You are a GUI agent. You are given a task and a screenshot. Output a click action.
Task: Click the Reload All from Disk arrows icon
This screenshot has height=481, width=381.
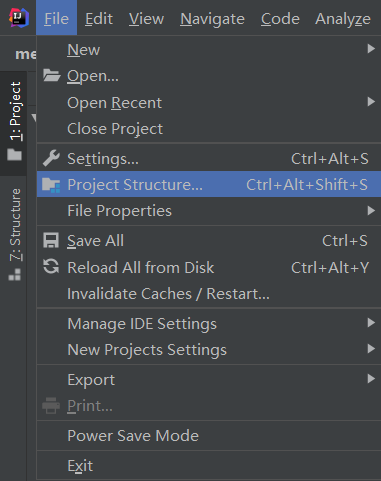[51, 267]
